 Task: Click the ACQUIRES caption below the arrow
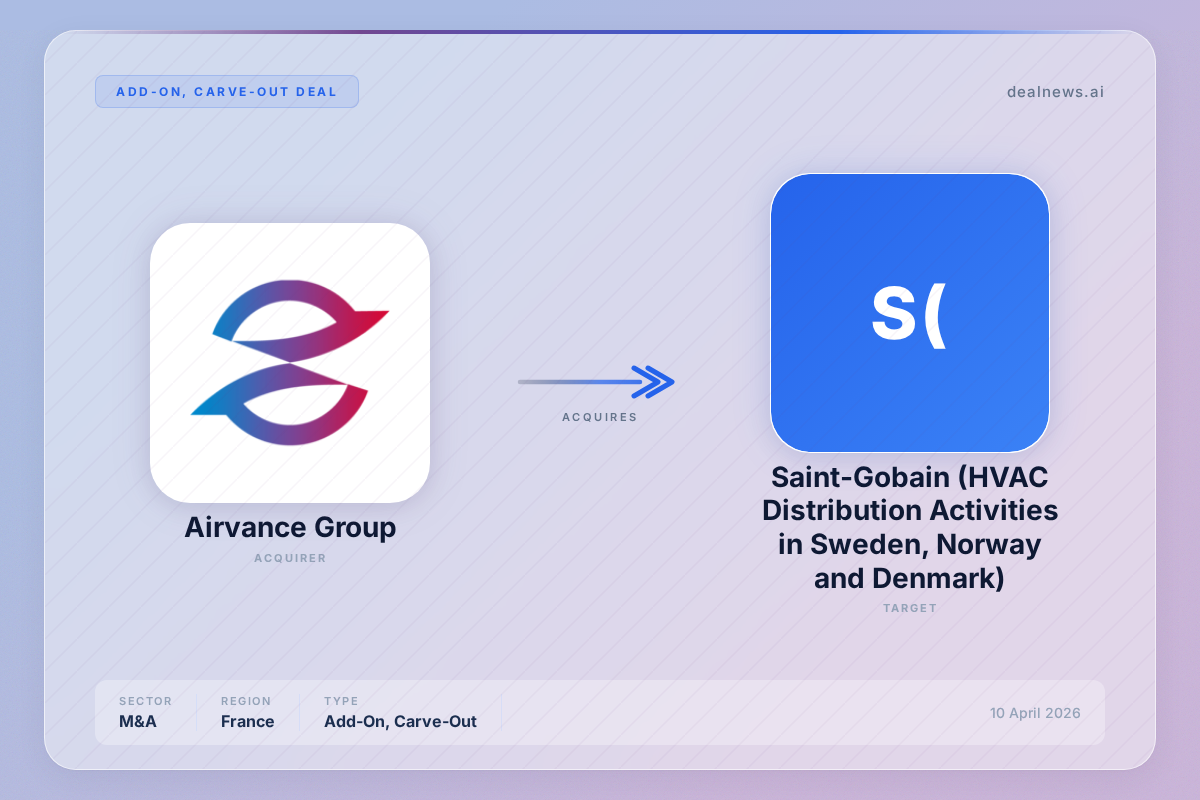599,417
